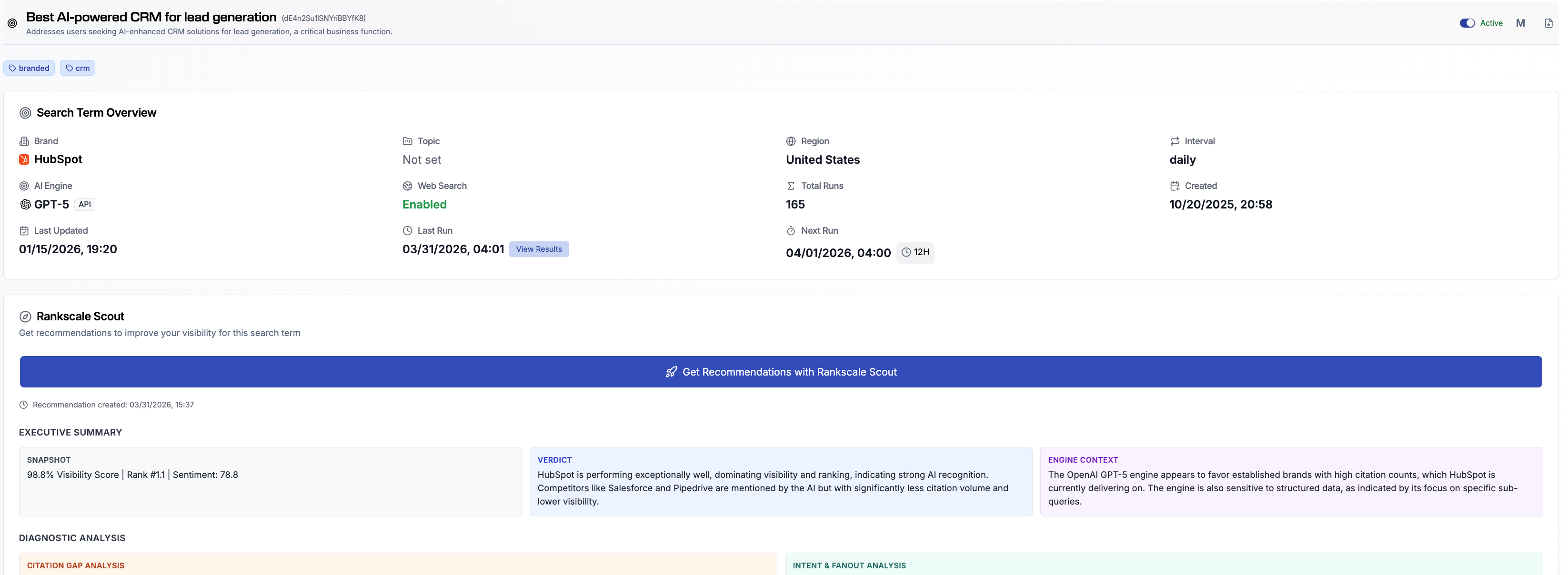Click the target icon beside the page title
Screen dimensions: 1568x575
pos(12,23)
